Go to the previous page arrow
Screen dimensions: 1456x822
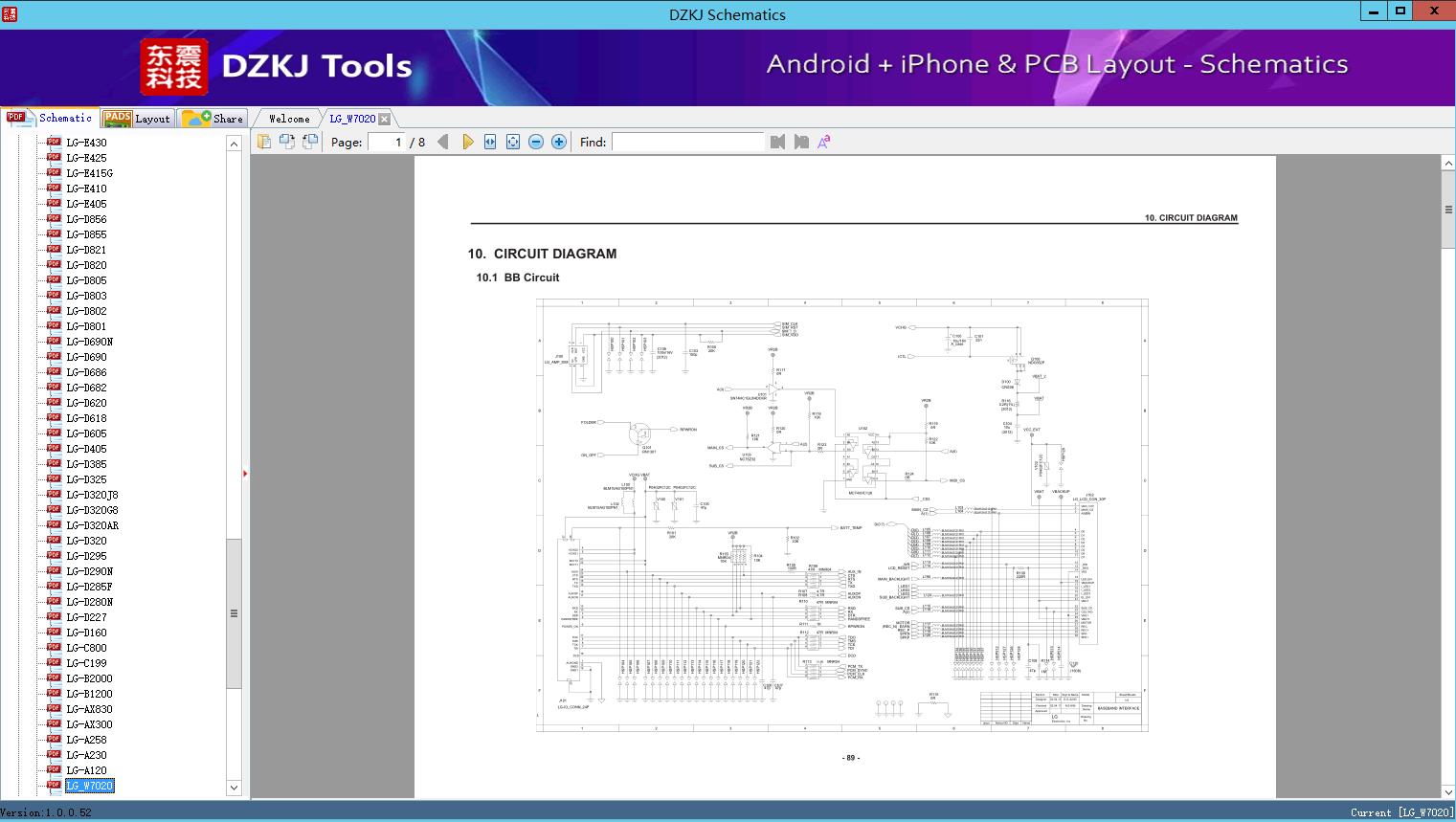[442, 142]
